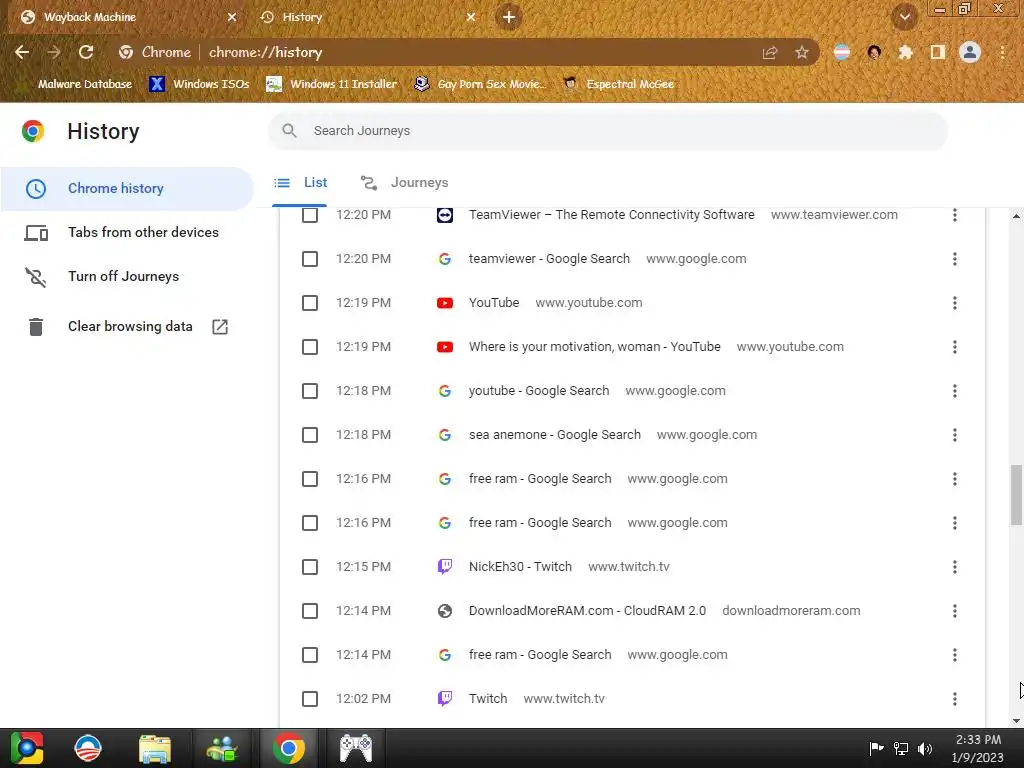The height and width of the screenshot is (768, 1024).
Task: Add a new tab with the plus button
Action: (x=509, y=17)
